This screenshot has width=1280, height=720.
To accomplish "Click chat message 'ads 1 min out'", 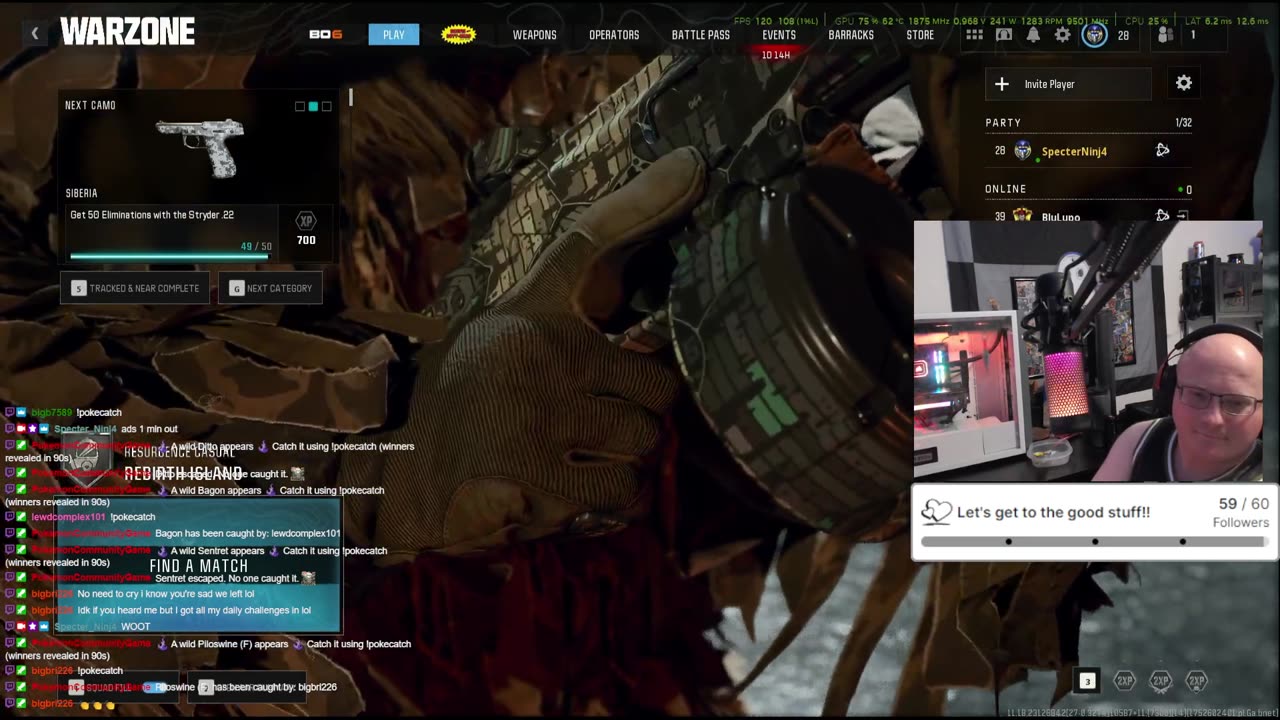I will pos(149,429).
